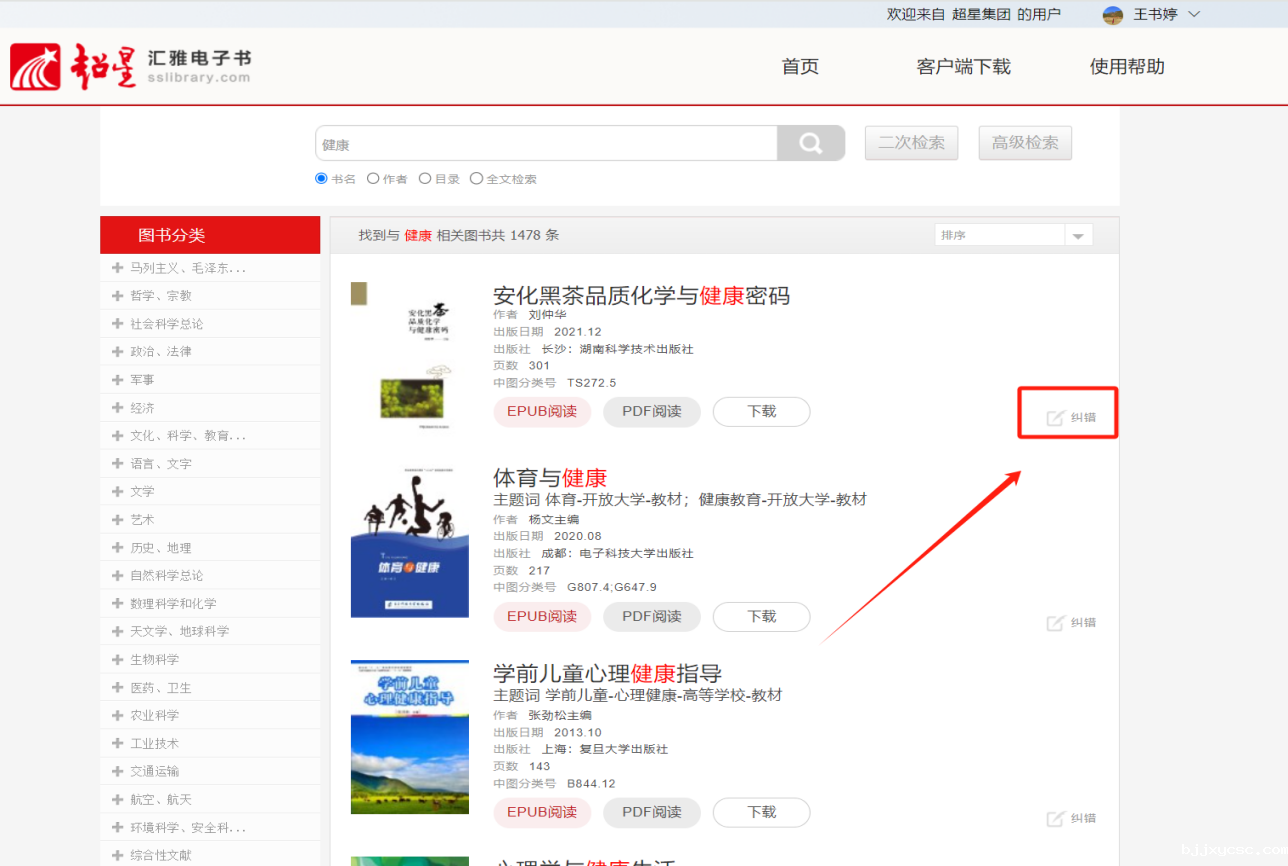Screen dimensions: 1288x866
Task: Click plus icon beside 生物科学
Action: click(x=118, y=660)
